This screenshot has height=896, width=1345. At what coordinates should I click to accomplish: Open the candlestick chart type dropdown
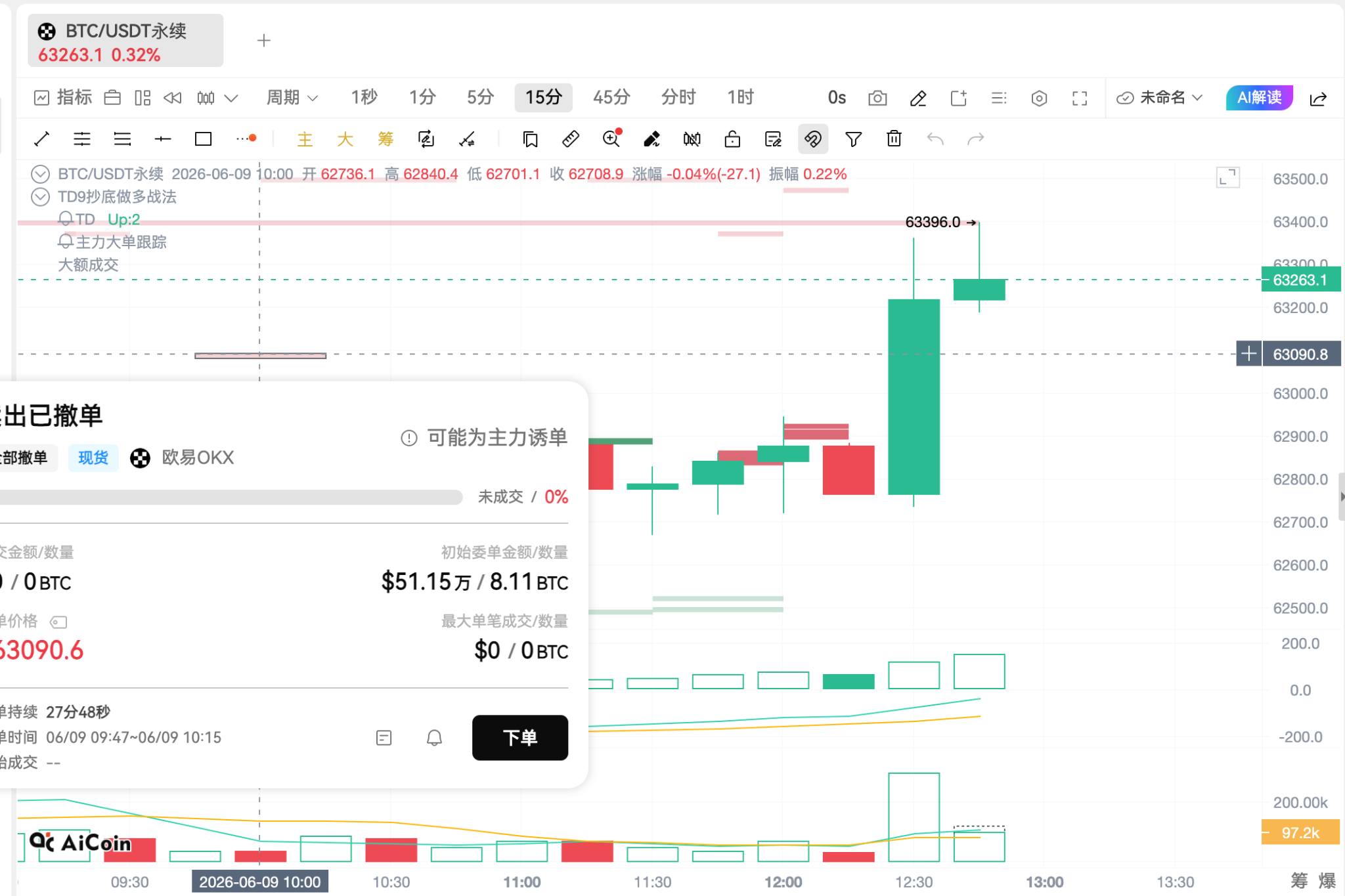[217, 98]
